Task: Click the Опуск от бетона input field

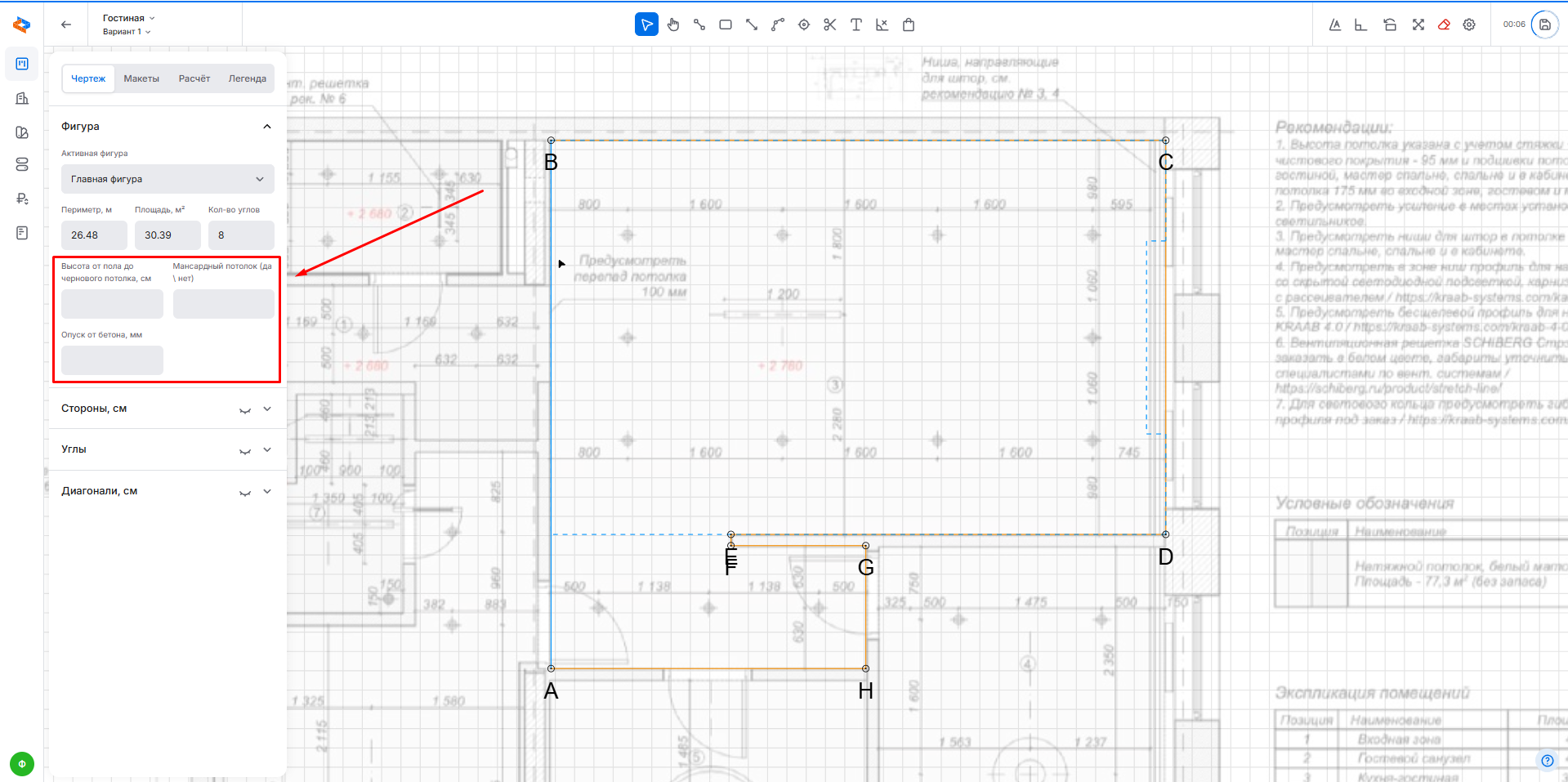Action: point(112,360)
